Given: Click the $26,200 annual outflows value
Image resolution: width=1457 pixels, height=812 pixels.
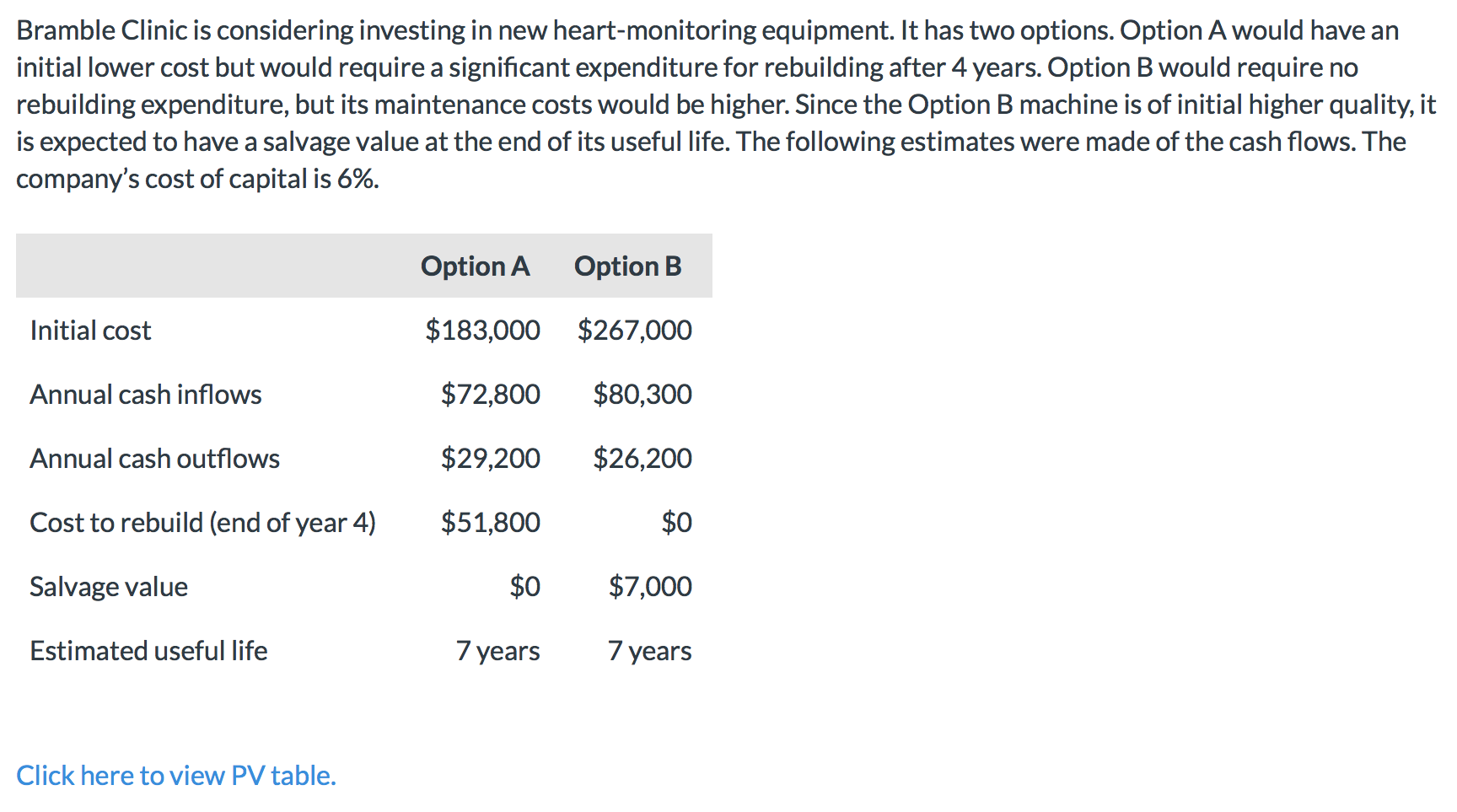Looking at the screenshot, I should click(x=642, y=459).
